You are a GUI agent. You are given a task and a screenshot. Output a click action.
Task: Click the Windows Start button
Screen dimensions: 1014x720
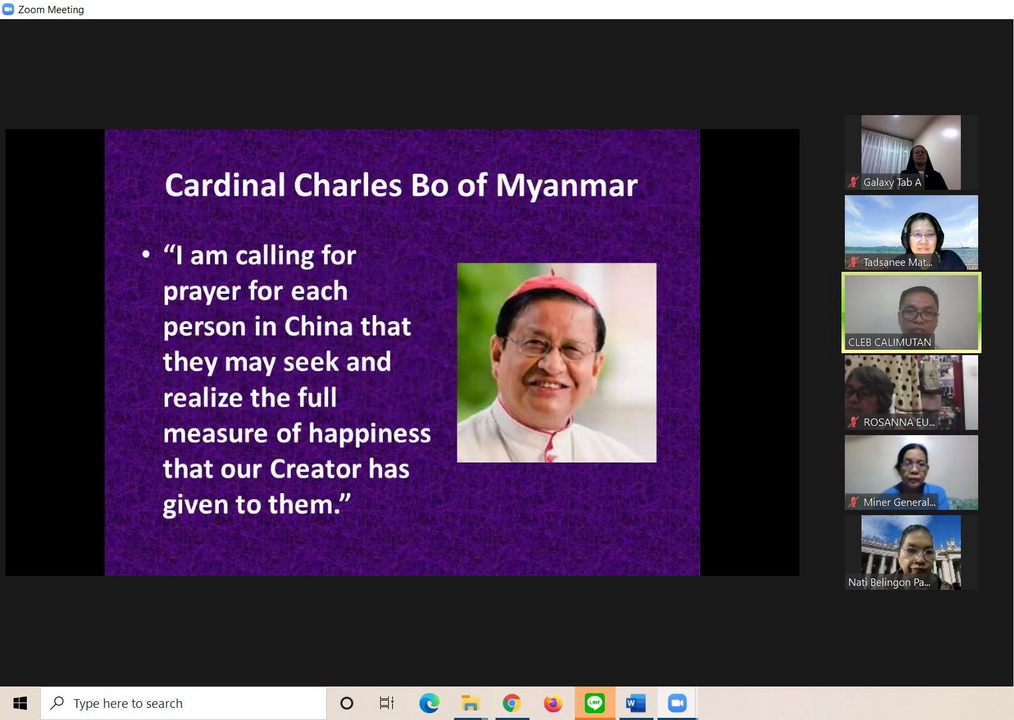[19, 703]
